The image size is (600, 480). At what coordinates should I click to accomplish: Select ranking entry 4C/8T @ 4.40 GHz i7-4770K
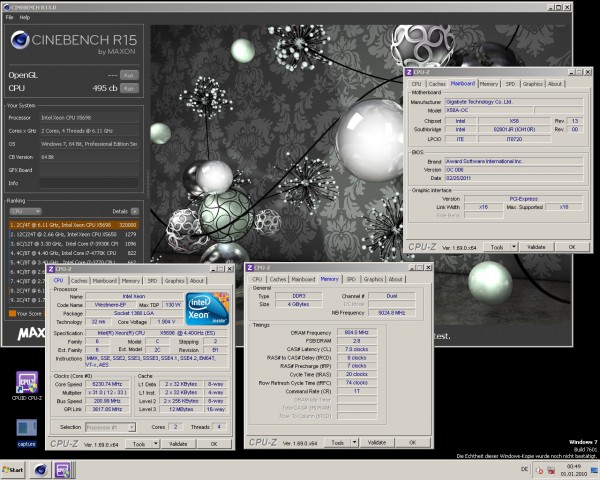pos(73,253)
